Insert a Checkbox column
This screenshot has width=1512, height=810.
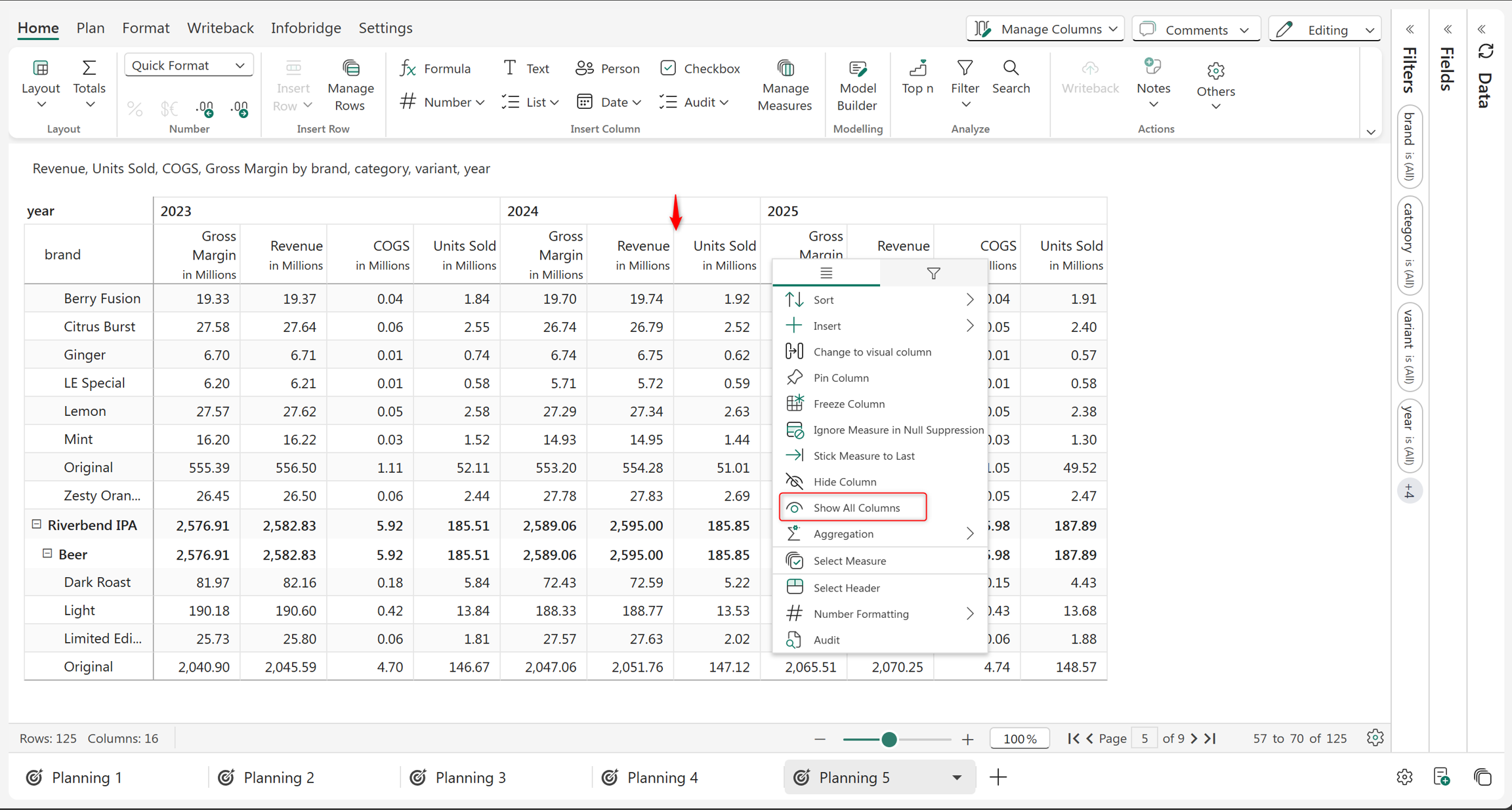click(x=700, y=68)
